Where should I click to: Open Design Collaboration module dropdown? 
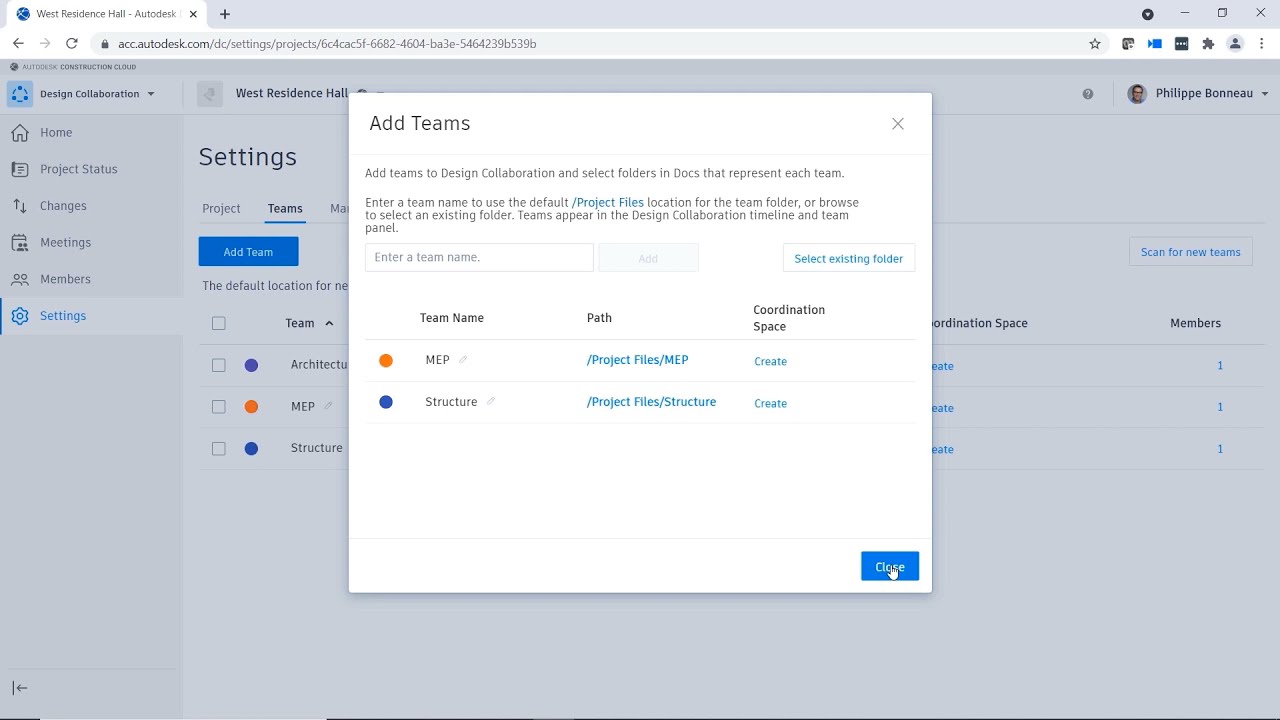click(97, 94)
